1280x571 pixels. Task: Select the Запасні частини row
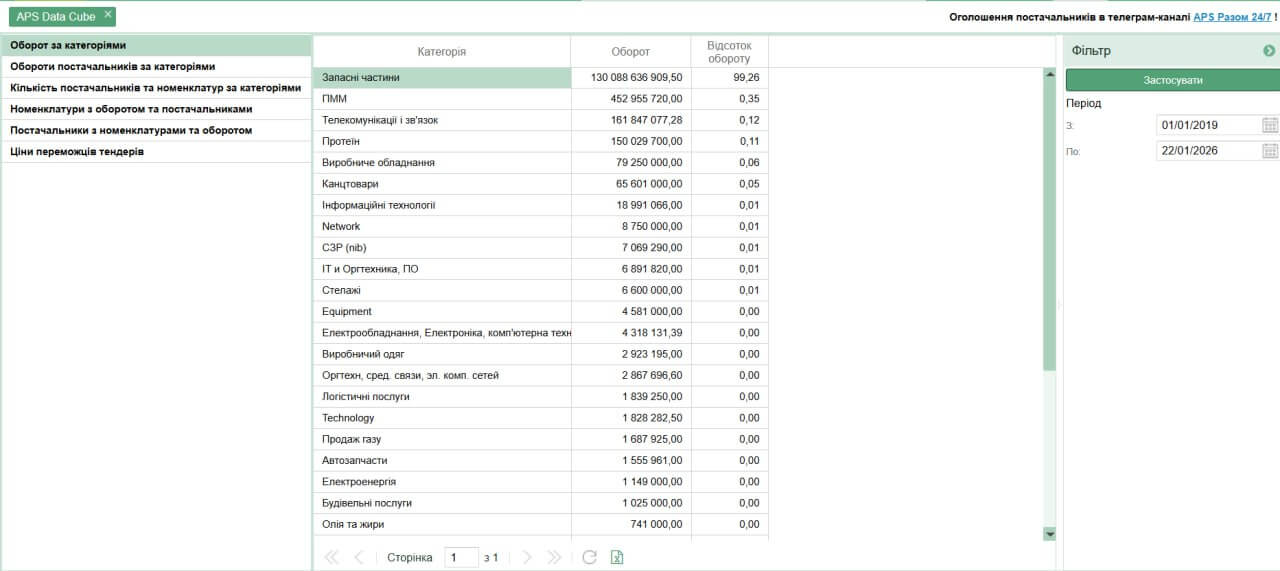pyautogui.click(x=441, y=77)
